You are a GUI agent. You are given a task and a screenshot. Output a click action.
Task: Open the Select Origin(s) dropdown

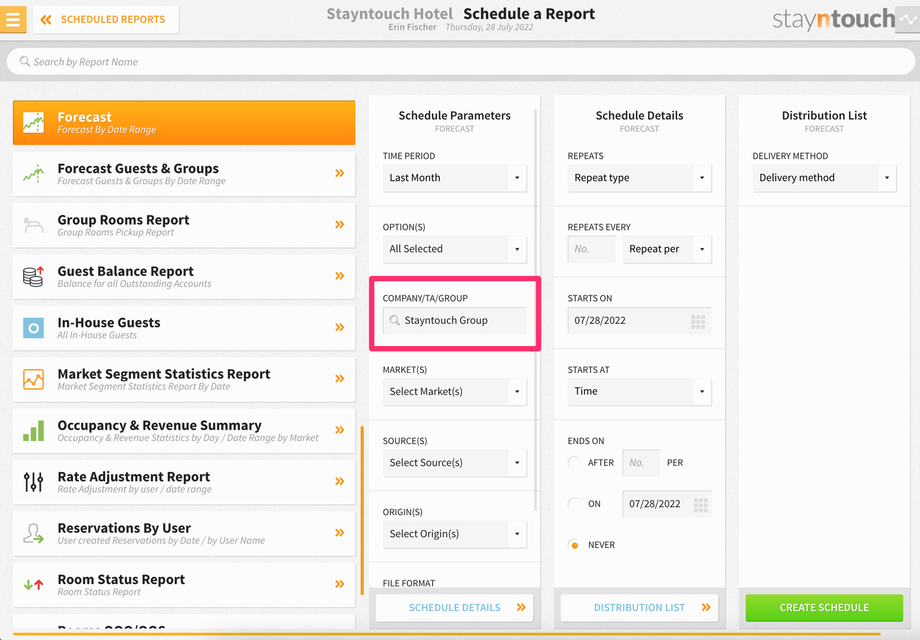coord(455,534)
